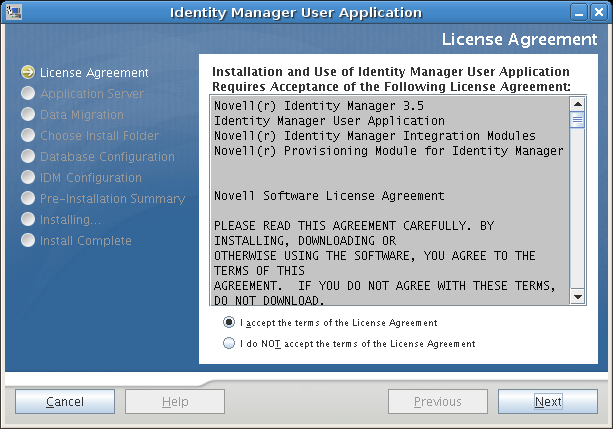Select 'I do NOT accept' license option

pyautogui.click(x=230, y=344)
